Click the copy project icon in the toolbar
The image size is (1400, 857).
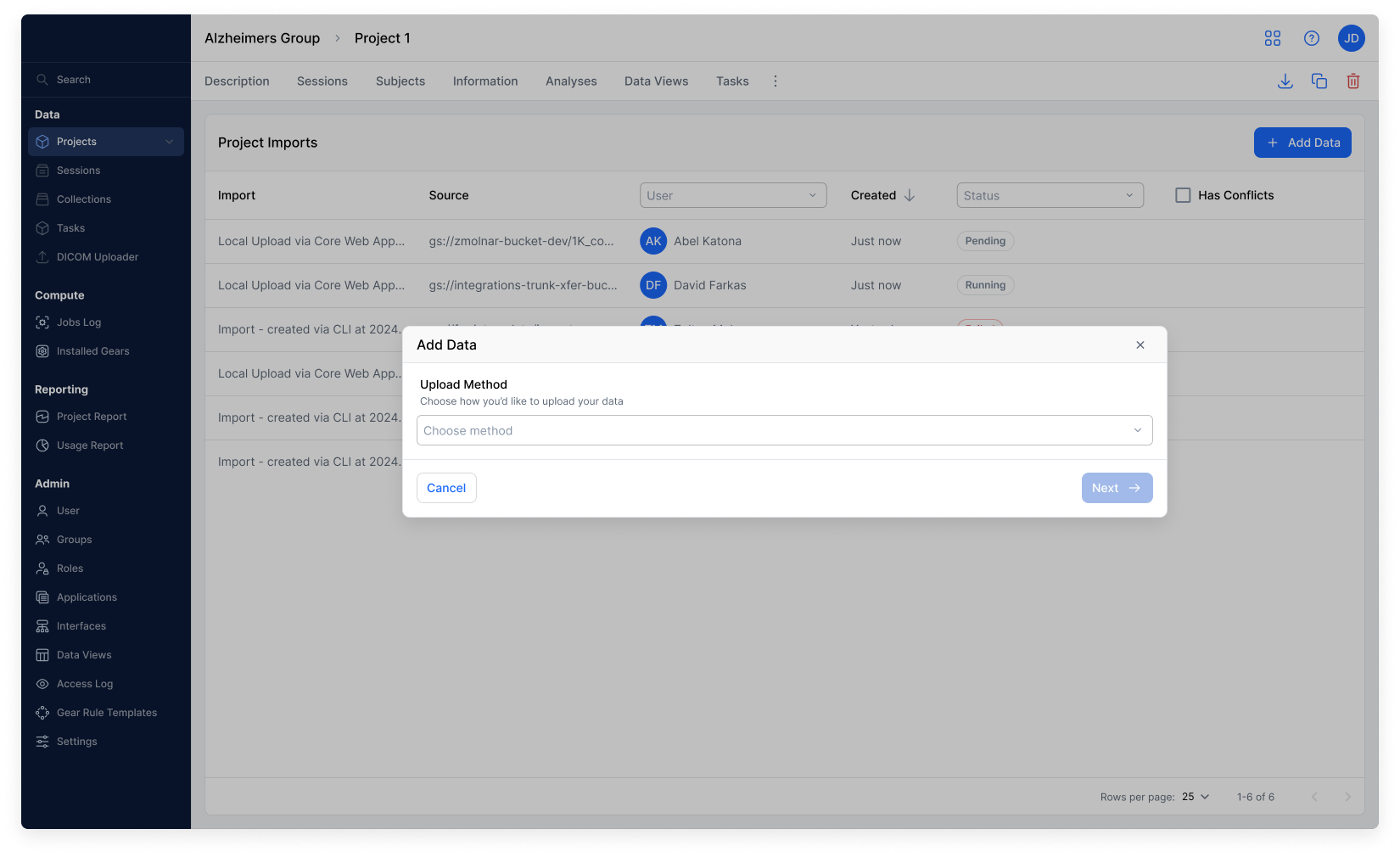pos(1319,81)
